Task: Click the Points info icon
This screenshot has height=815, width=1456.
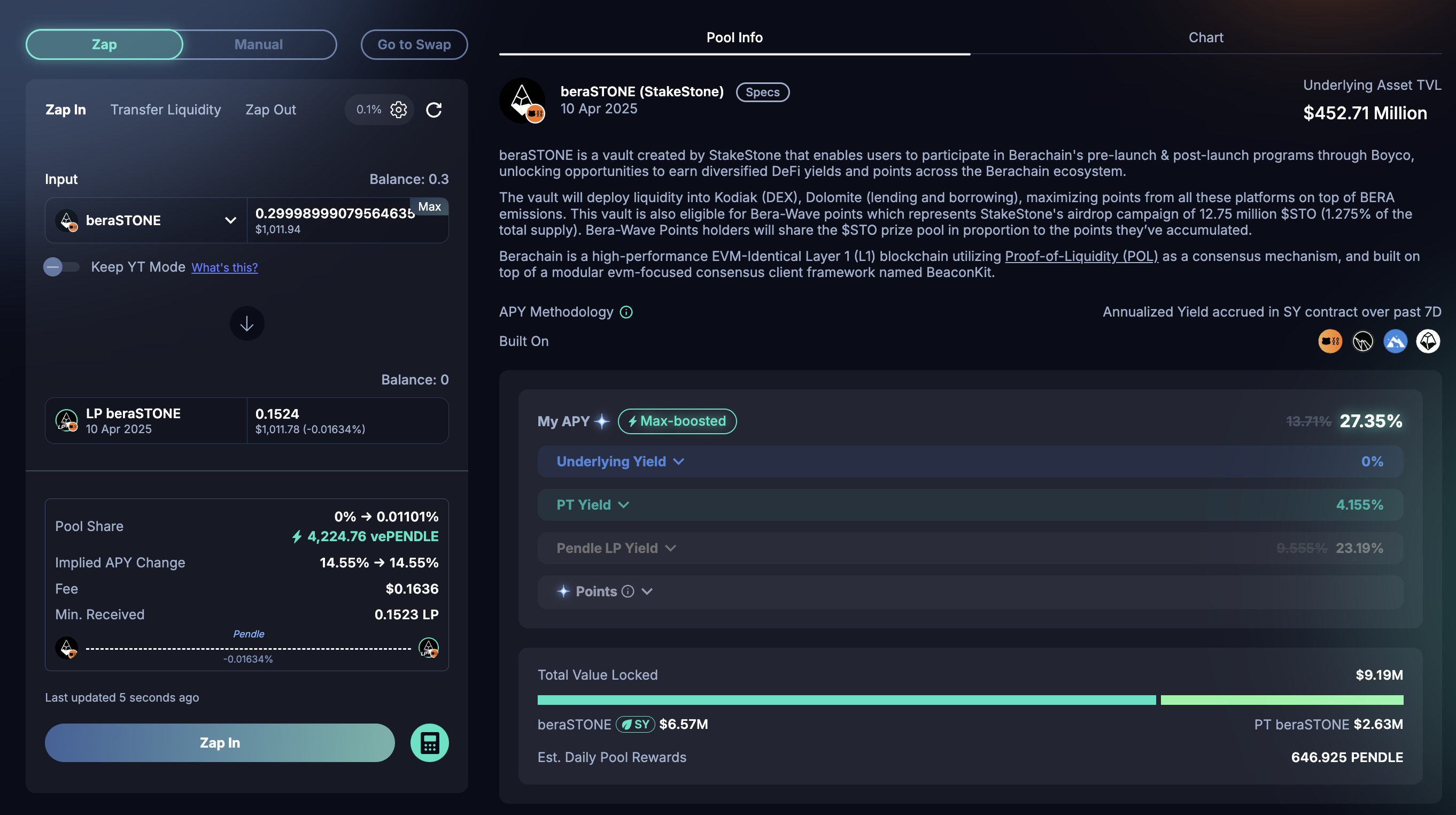Action: [x=628, y=591]
